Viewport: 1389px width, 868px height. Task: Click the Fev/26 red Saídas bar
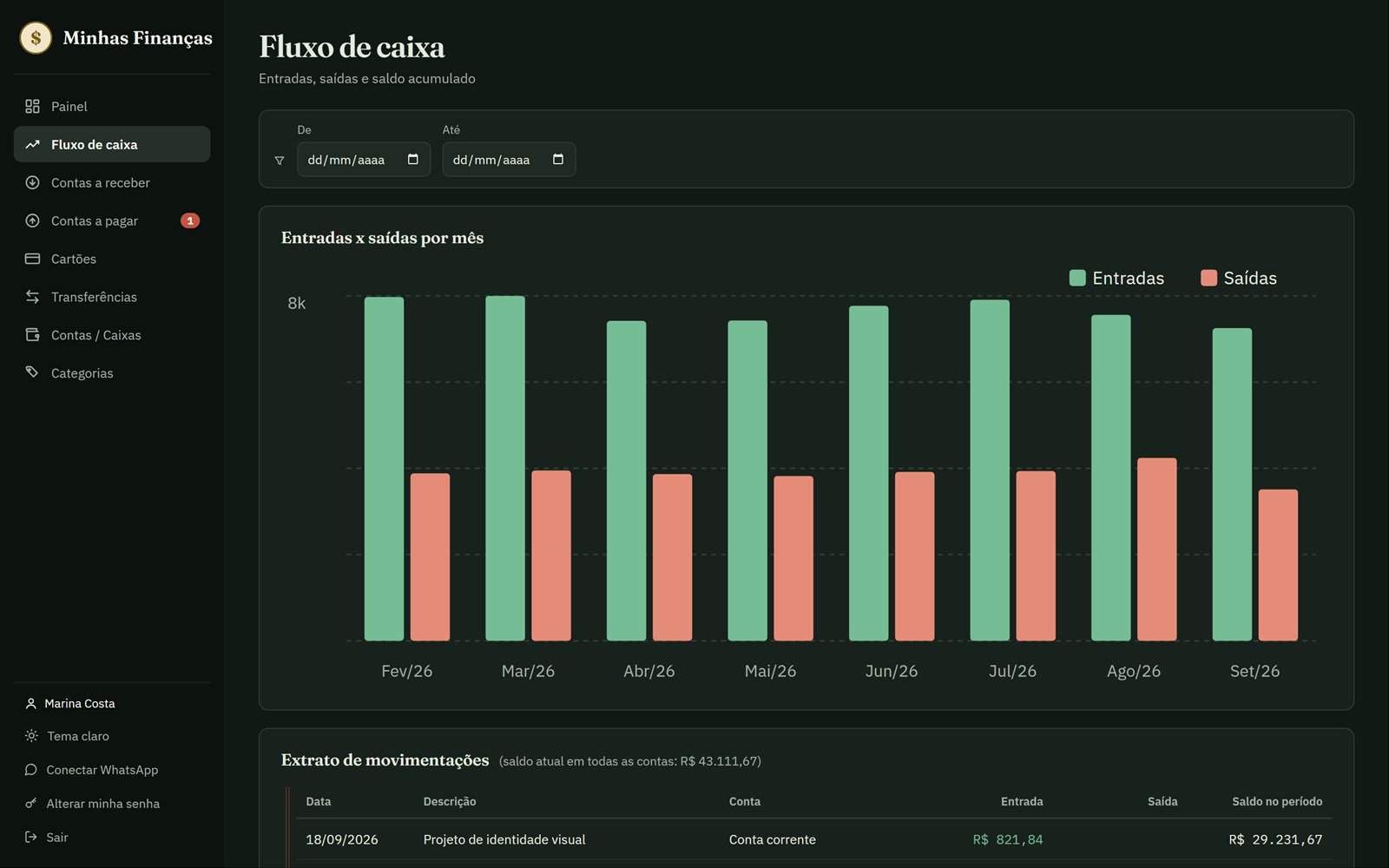(430, 556)
